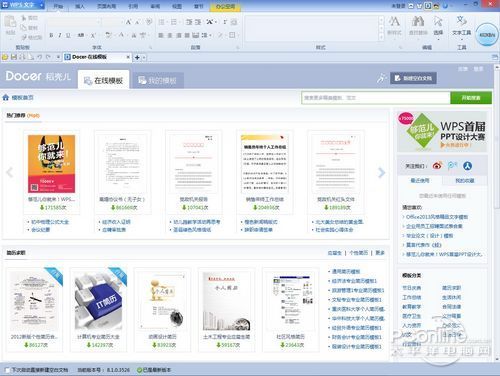Open the 页面布局 ribbon tab
Screen dimensions: 500x376
pyautogui.click(x=107, y=6)
